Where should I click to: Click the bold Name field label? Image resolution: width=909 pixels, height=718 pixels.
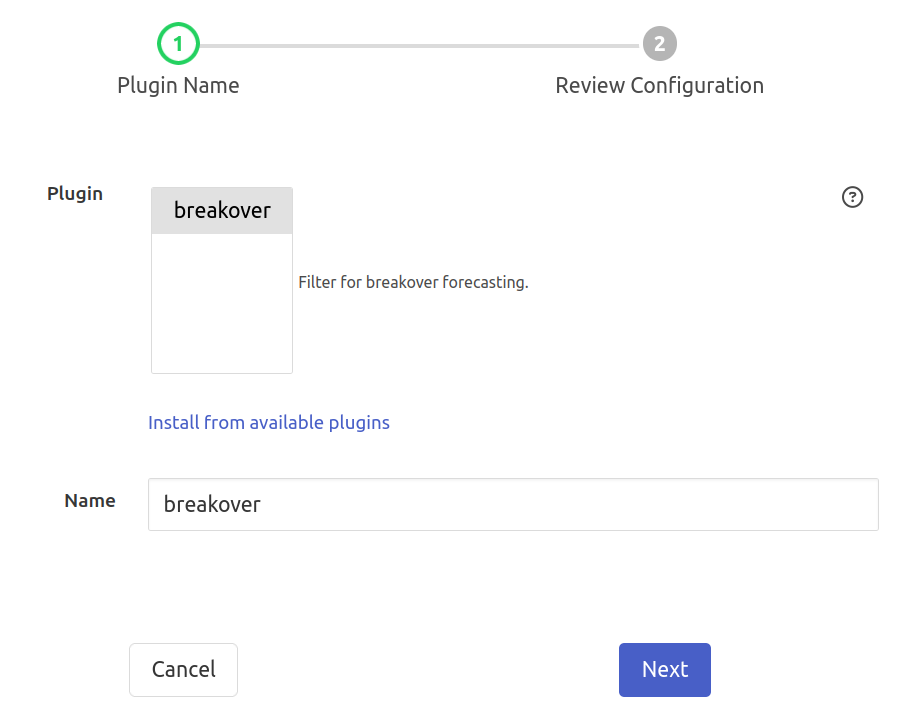coord(90,501)
